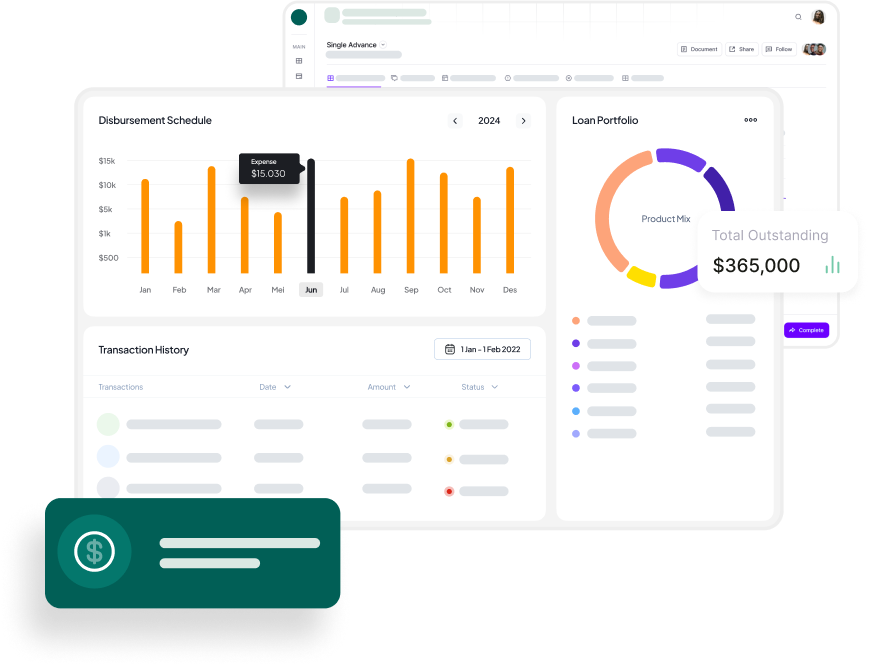
Task: Open the Loan Portfolio three-dot menu
Action: coord(750,120)
